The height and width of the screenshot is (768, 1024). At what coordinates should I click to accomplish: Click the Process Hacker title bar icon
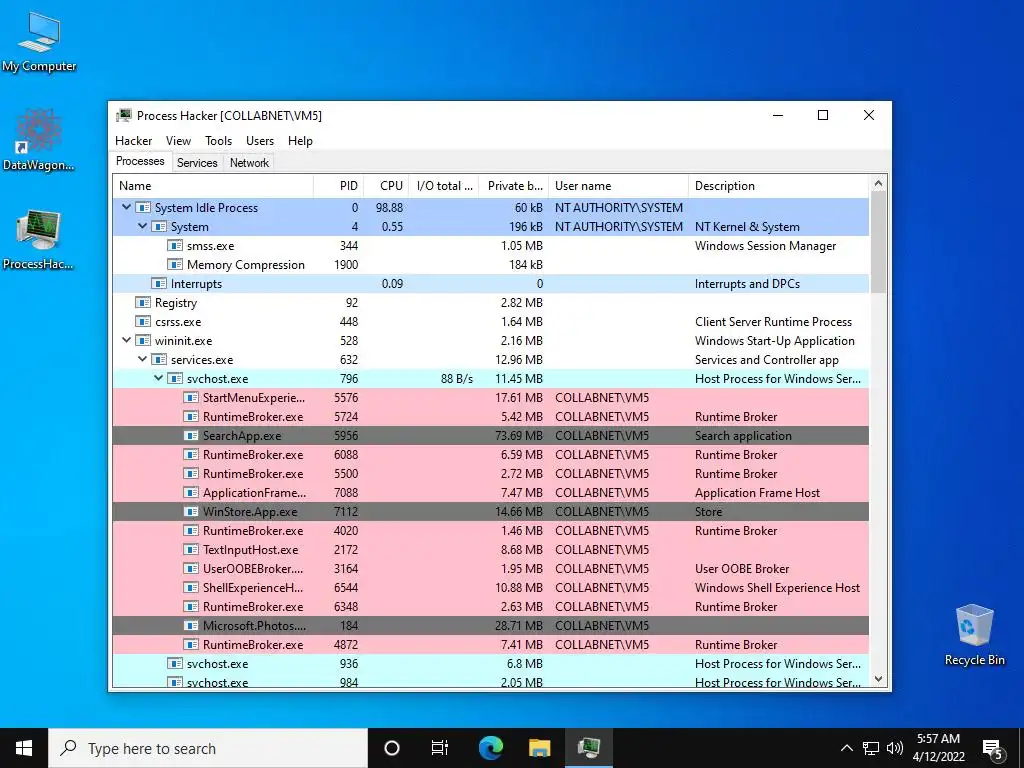[123, 116]
